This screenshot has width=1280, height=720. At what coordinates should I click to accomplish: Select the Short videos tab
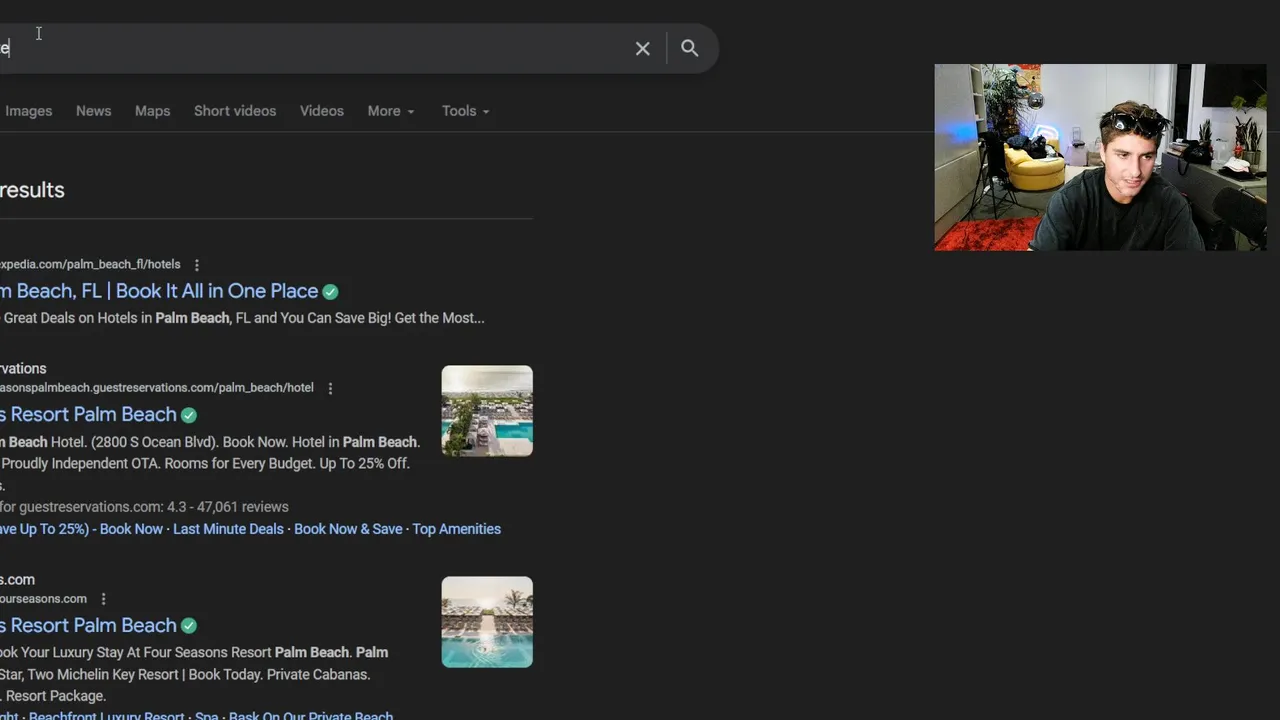(x=235, y=111)
